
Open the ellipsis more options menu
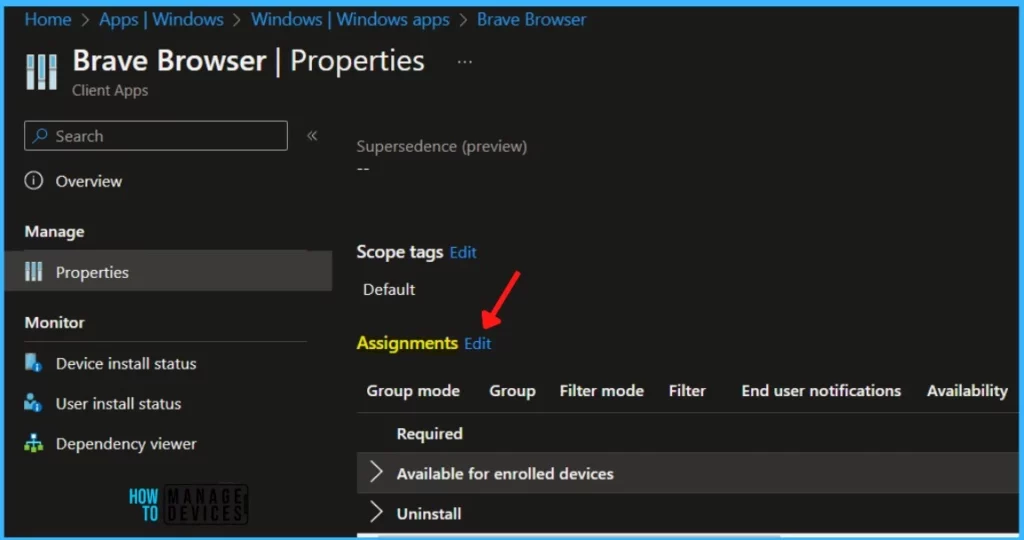(x=464, y=62)
